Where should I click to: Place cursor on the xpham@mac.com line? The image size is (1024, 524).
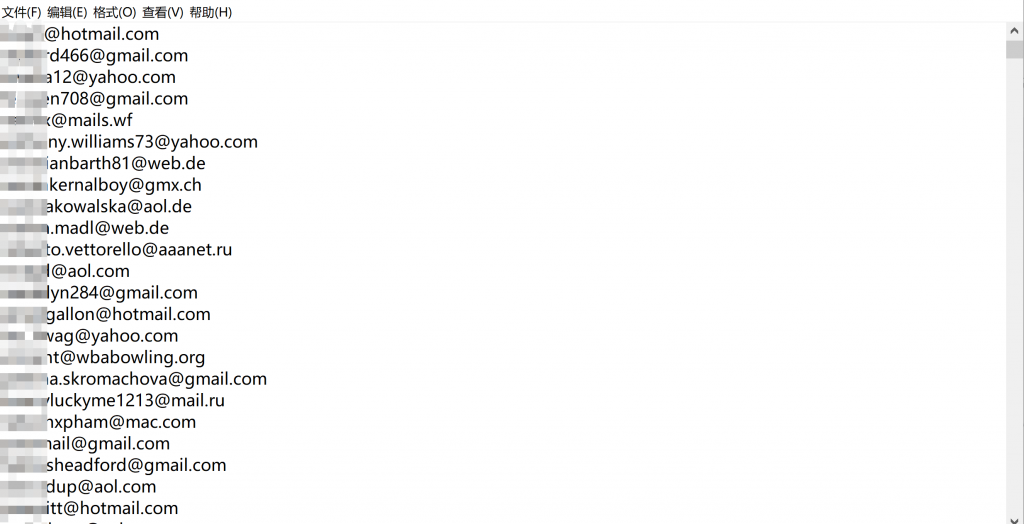(x=98, y=422)
